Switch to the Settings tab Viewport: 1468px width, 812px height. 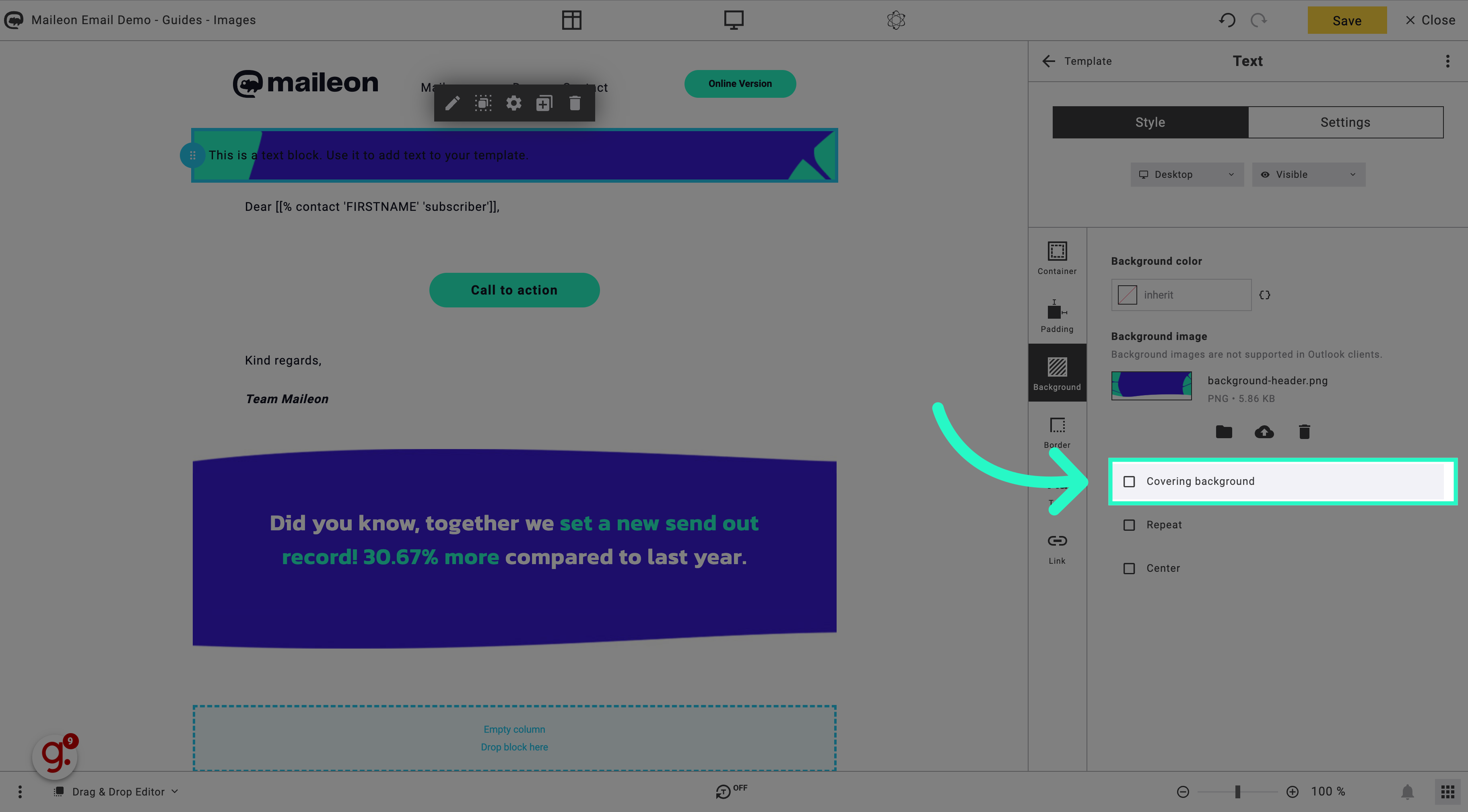coord(1345,122)
